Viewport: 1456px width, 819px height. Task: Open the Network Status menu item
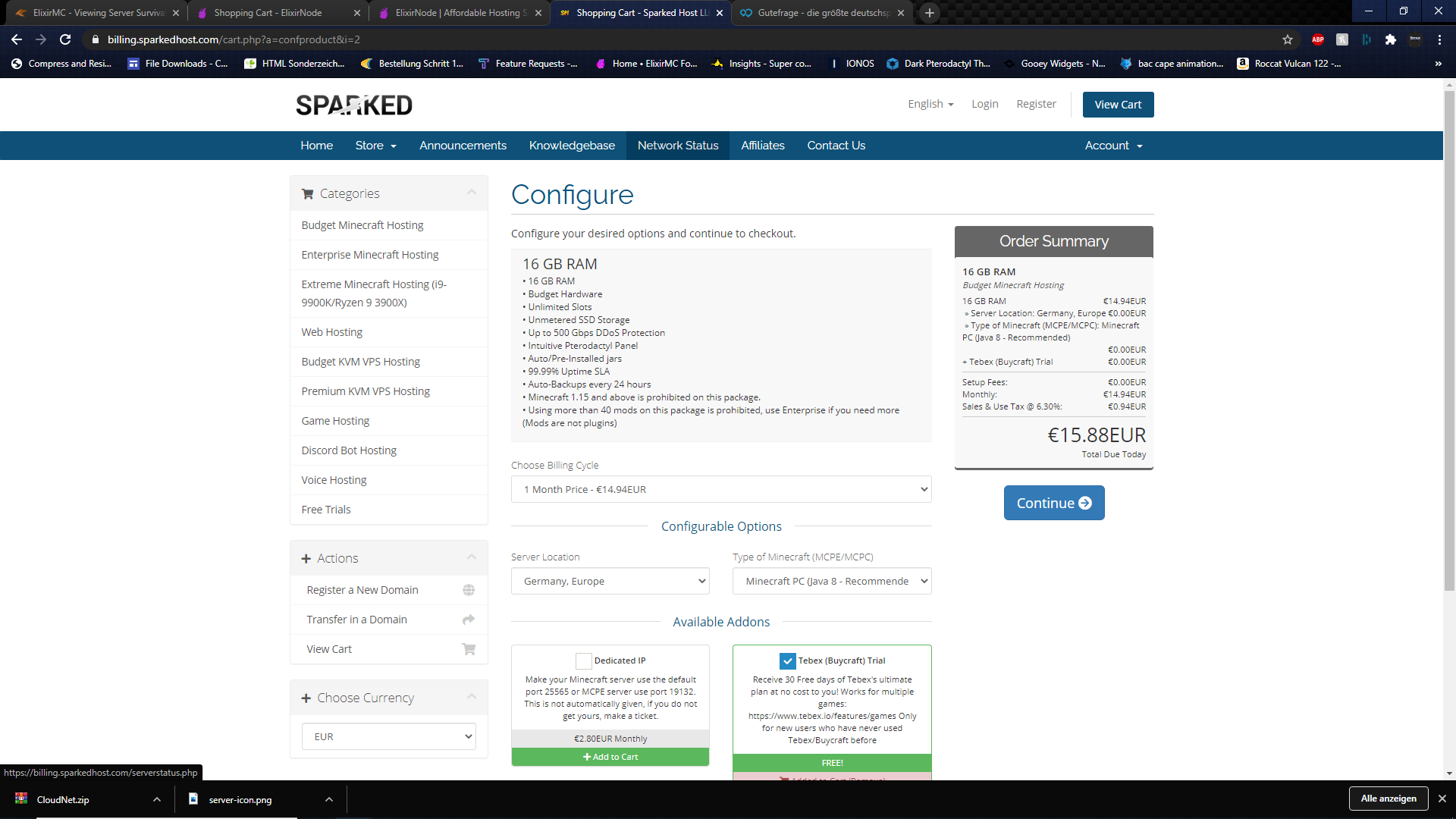pyautogui.click(x=677, y=146)
